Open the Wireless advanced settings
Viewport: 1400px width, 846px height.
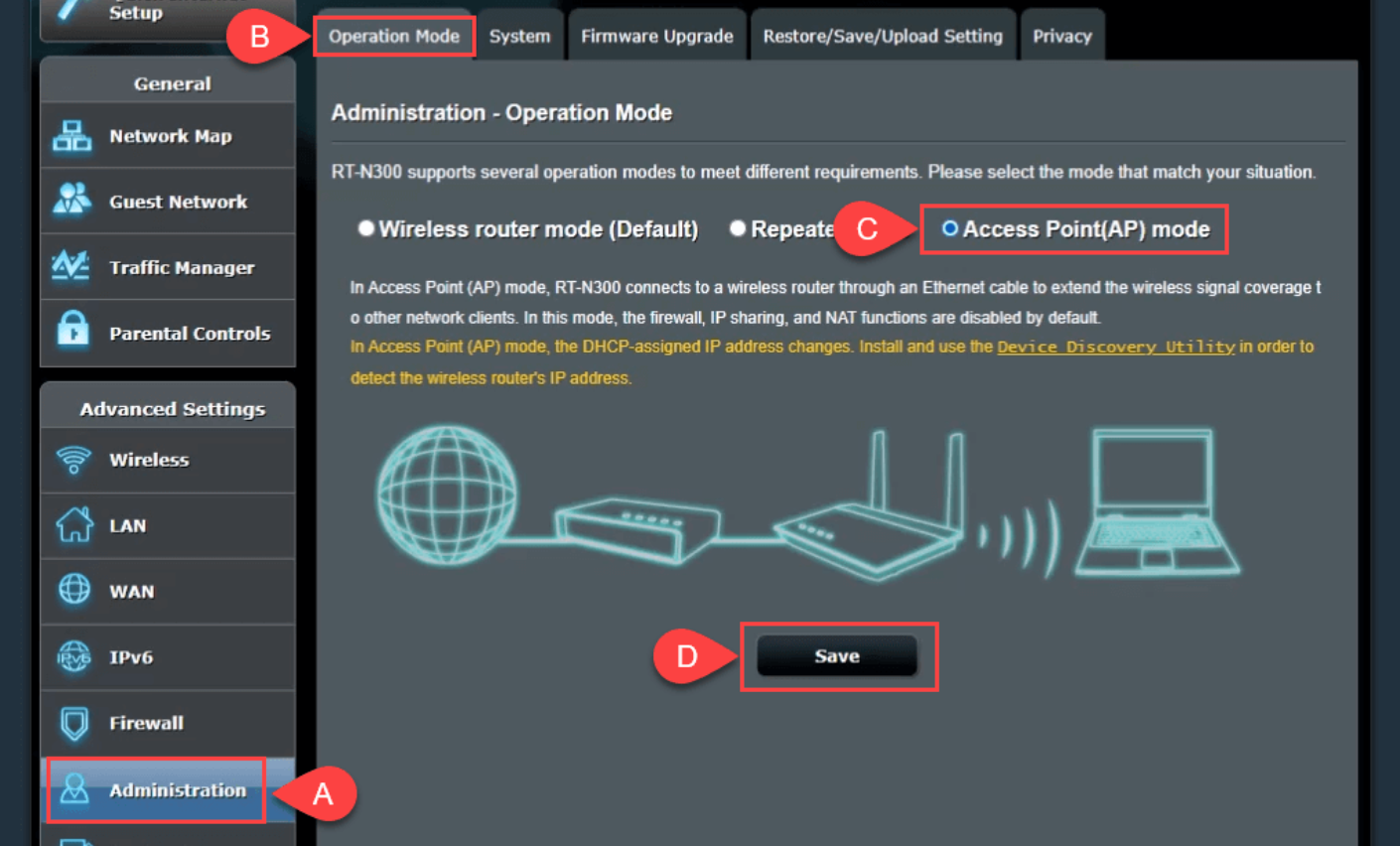pos(168,460)
